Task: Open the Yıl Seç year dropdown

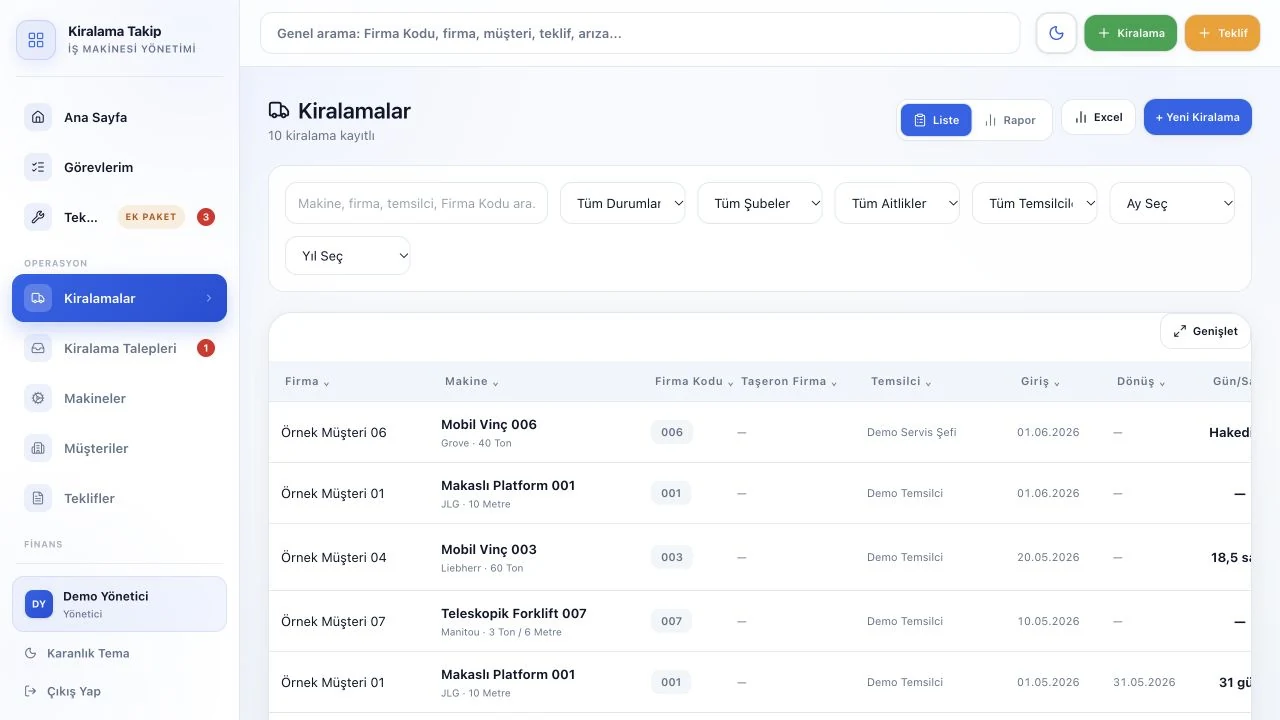Action: (x=348, y=256)
